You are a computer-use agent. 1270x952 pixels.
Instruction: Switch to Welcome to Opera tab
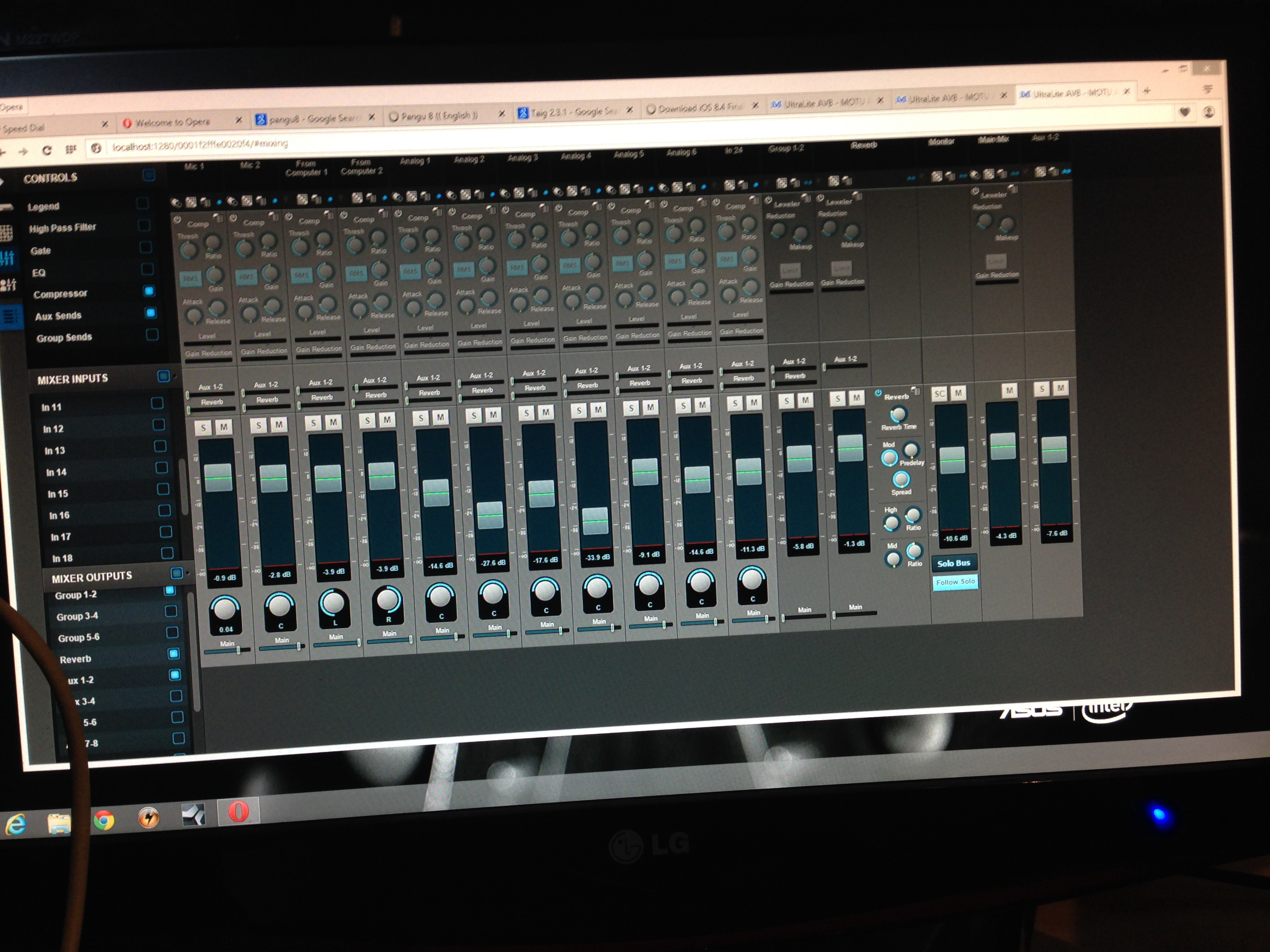click(172, 122)
